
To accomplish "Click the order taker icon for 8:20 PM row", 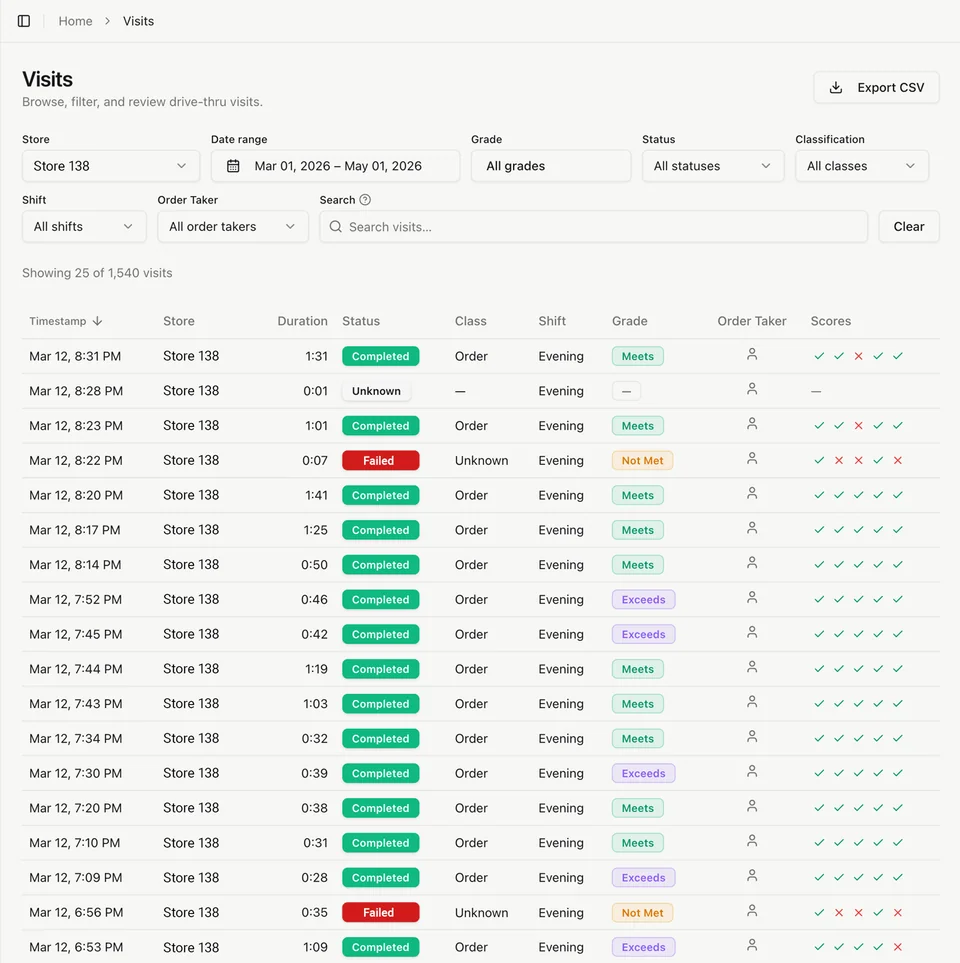I will 752,493.
